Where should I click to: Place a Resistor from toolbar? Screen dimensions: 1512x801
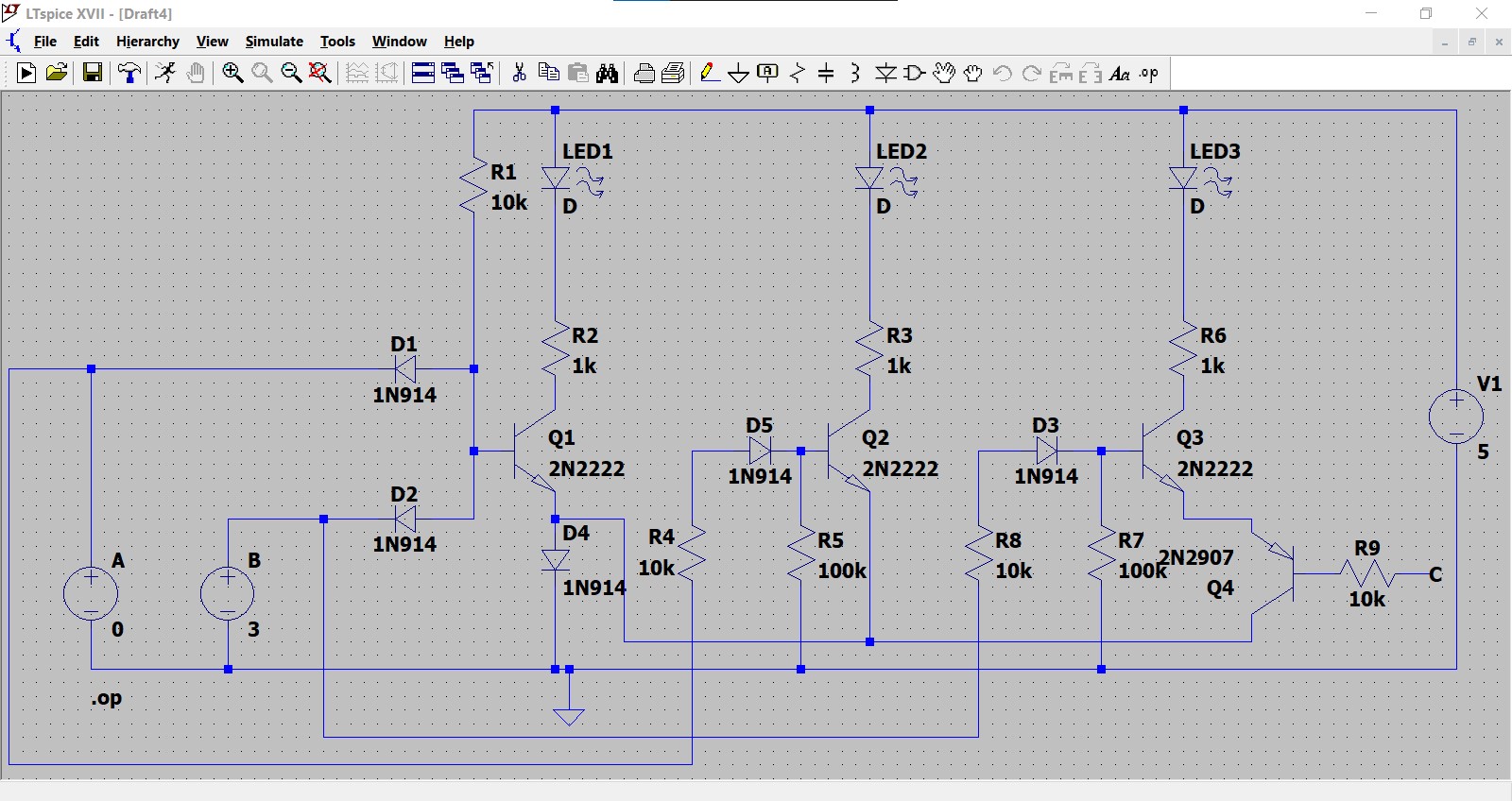[798, 73]
